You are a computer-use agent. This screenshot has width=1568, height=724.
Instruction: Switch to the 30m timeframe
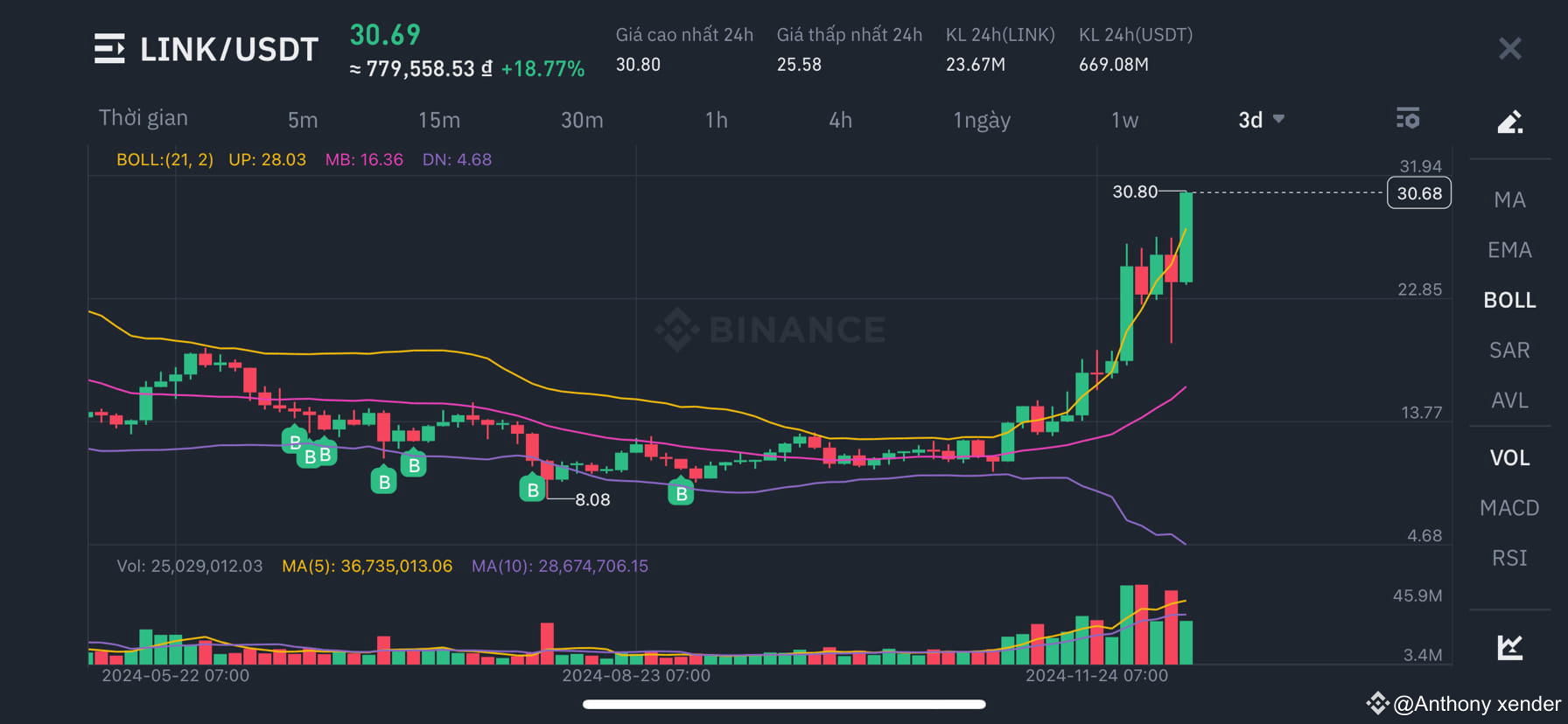click(x=582, y=120)
